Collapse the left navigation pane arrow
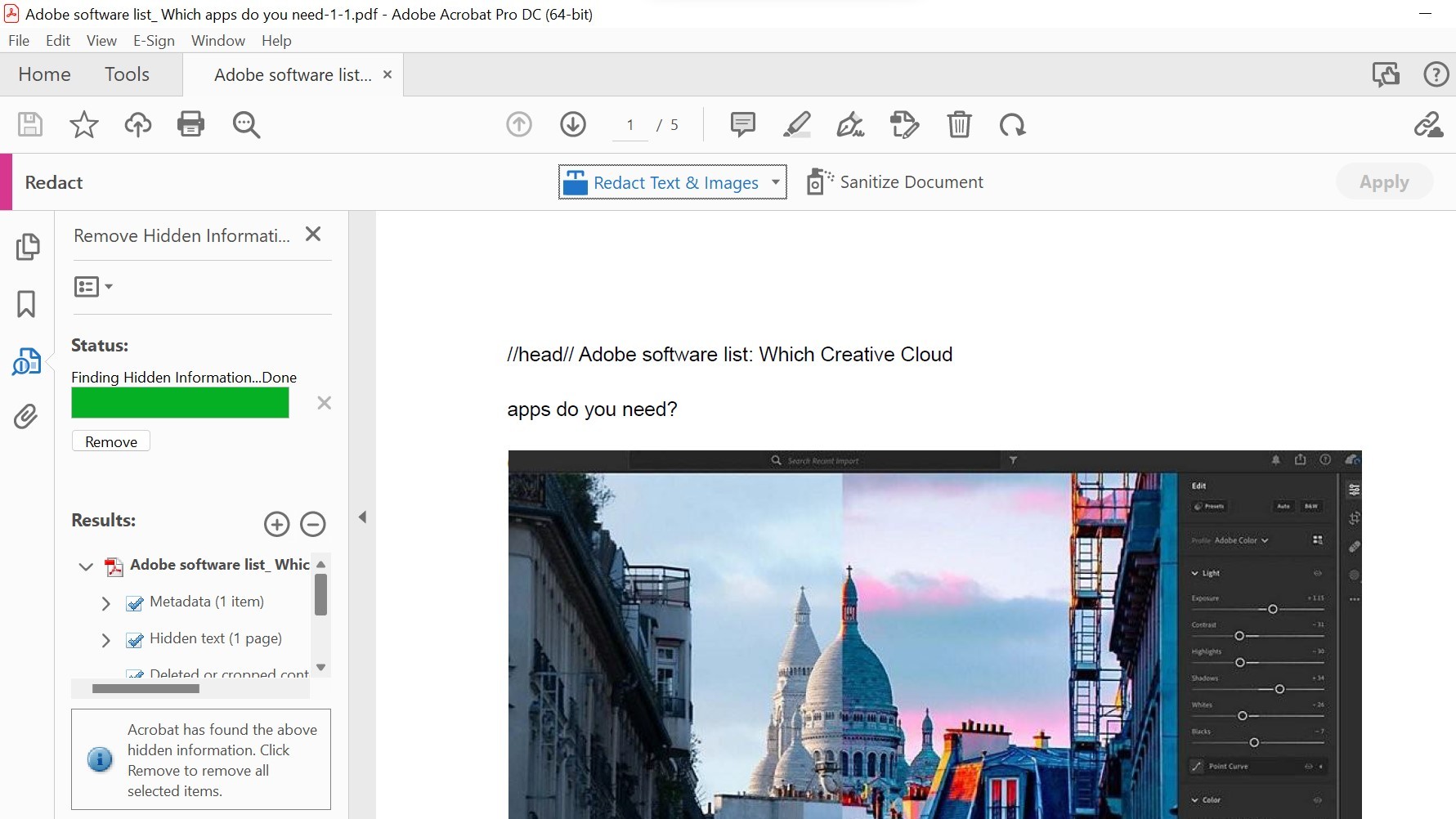The image size is (1456, 819). pyautogui.click(x=362, y=517)
